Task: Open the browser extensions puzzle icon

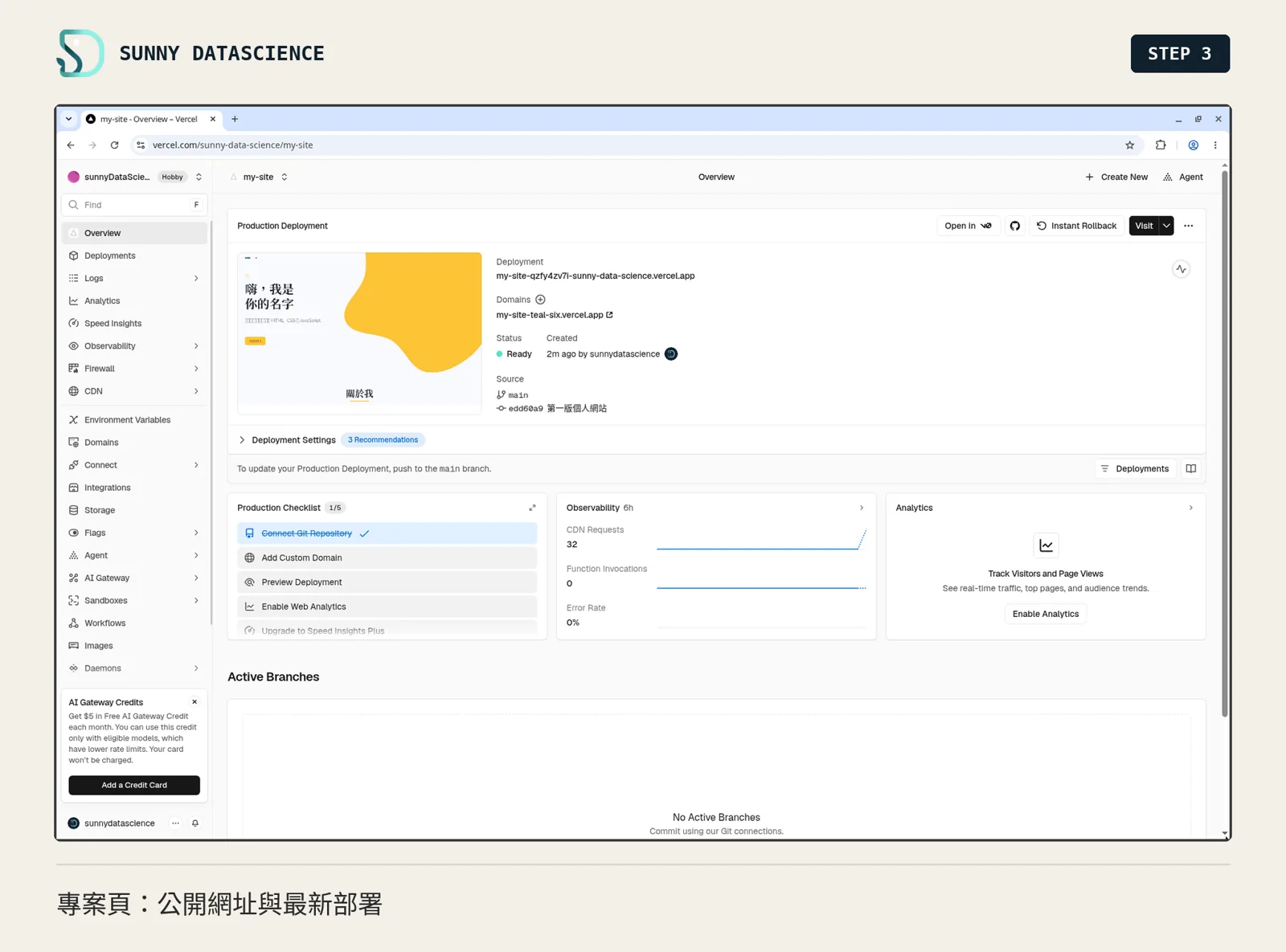Action: tap(1161, 145)
